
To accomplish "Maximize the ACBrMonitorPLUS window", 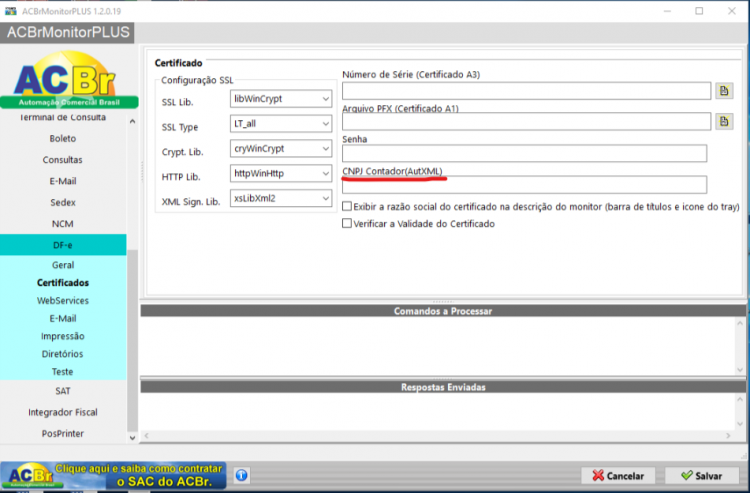I will pos(699,11).
